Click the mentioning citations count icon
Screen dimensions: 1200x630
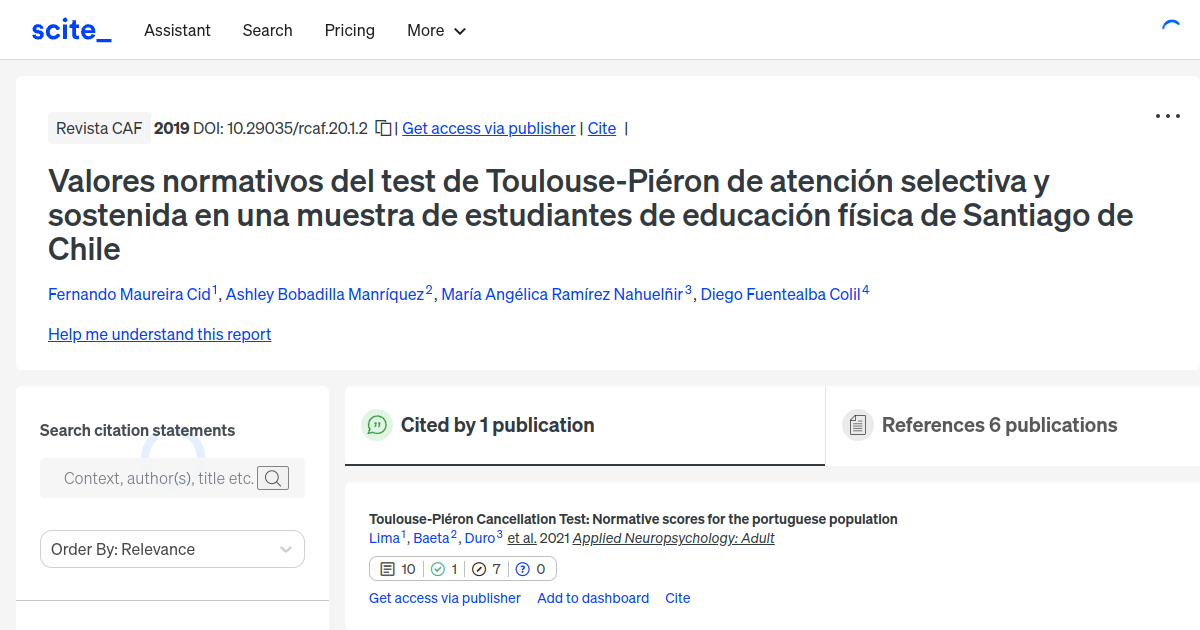click(x=479, y=569)
